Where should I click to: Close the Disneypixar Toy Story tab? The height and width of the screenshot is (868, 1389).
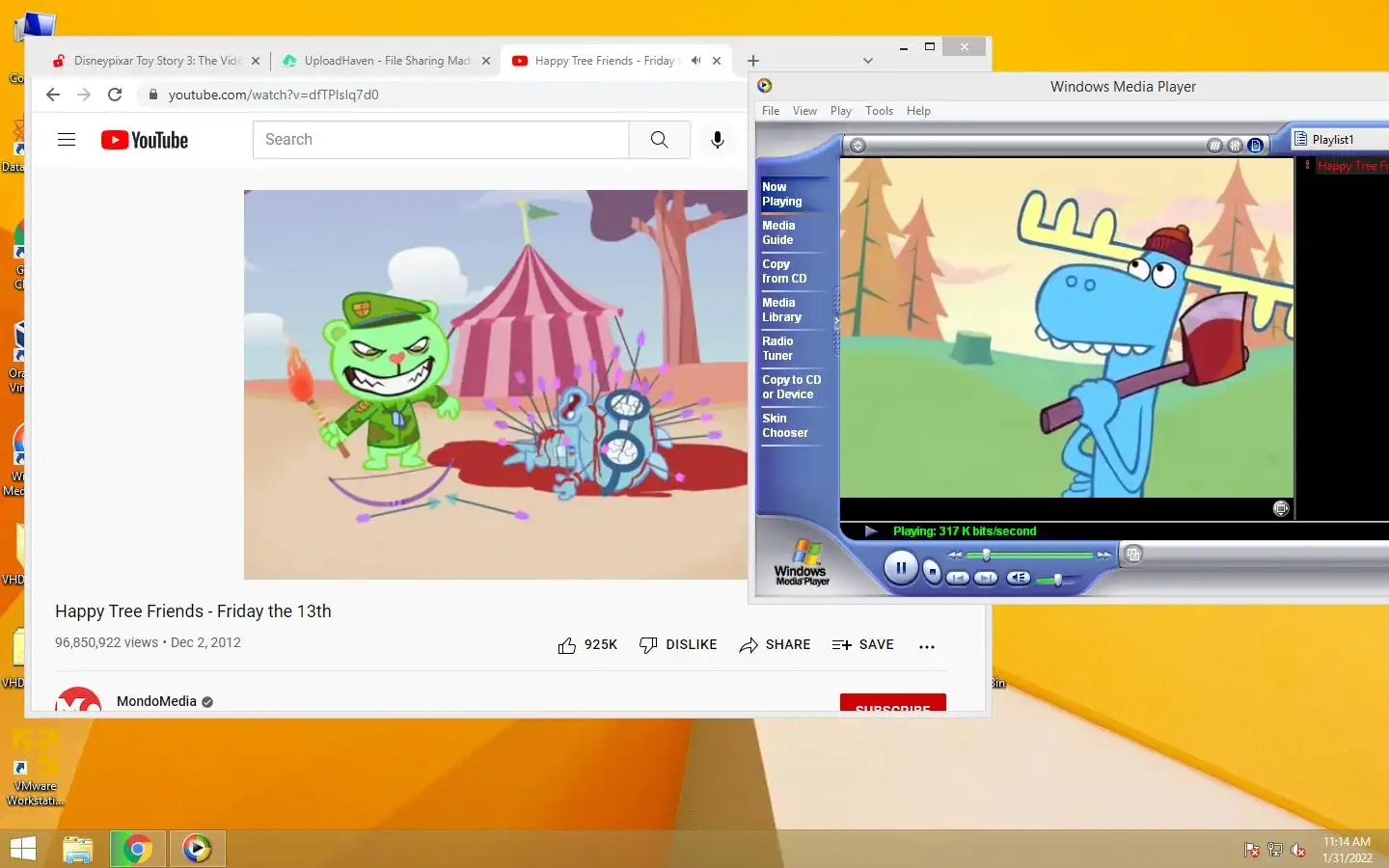pyautogui.click(x=256, y=61)
